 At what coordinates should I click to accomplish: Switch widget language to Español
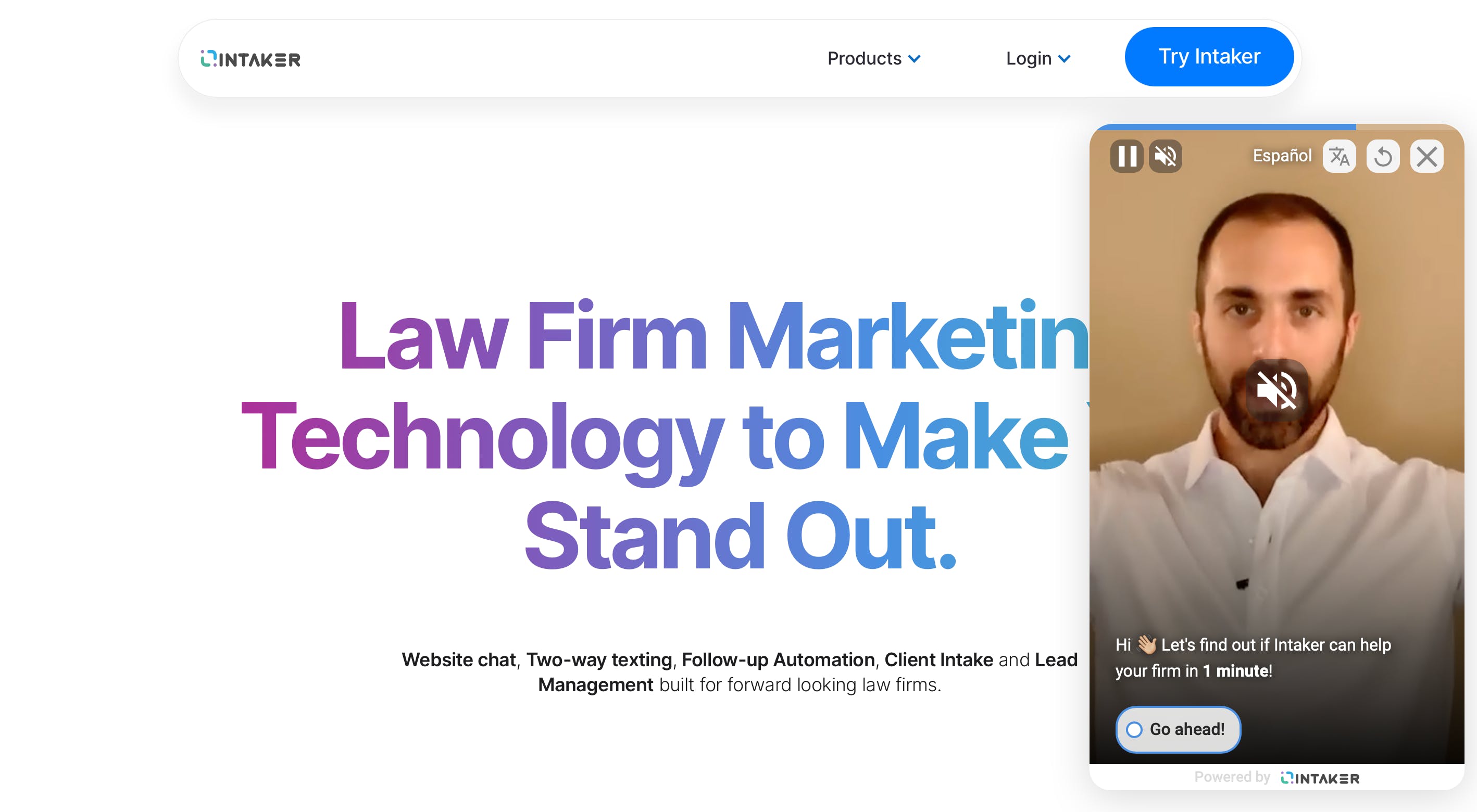click(x=1282, y=156)
